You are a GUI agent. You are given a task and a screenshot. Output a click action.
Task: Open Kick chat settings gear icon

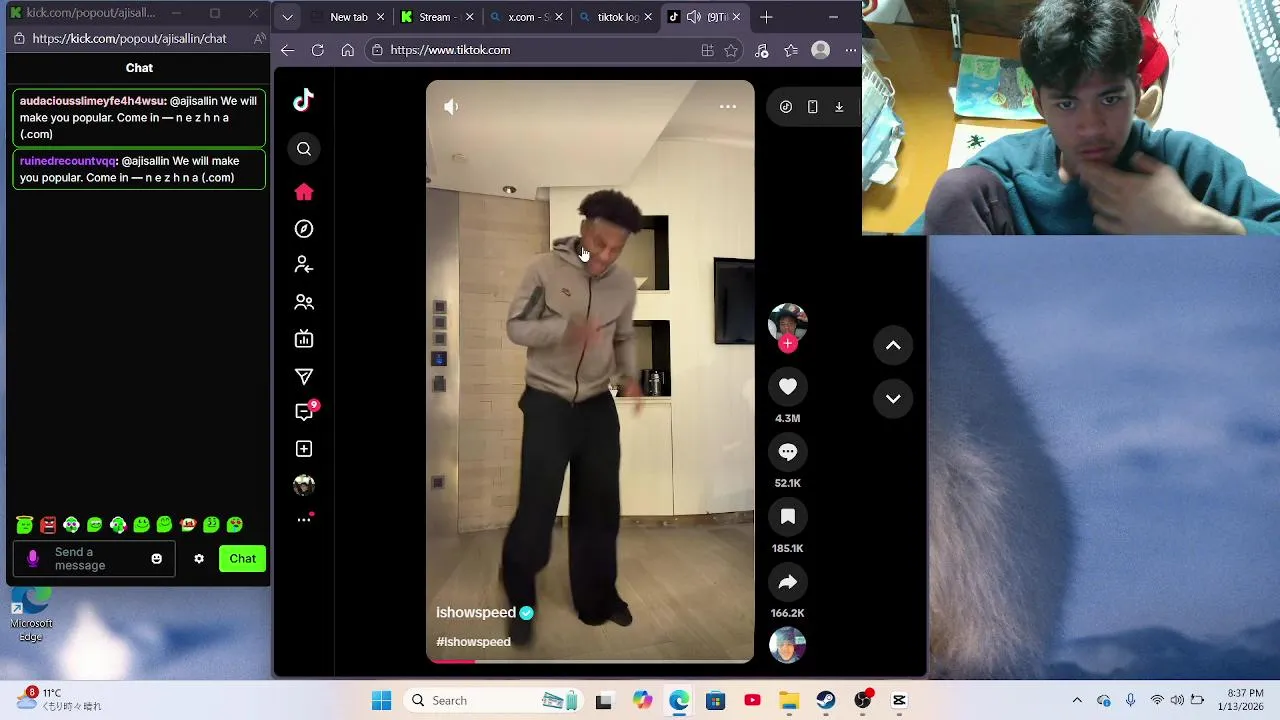[199, 559]
